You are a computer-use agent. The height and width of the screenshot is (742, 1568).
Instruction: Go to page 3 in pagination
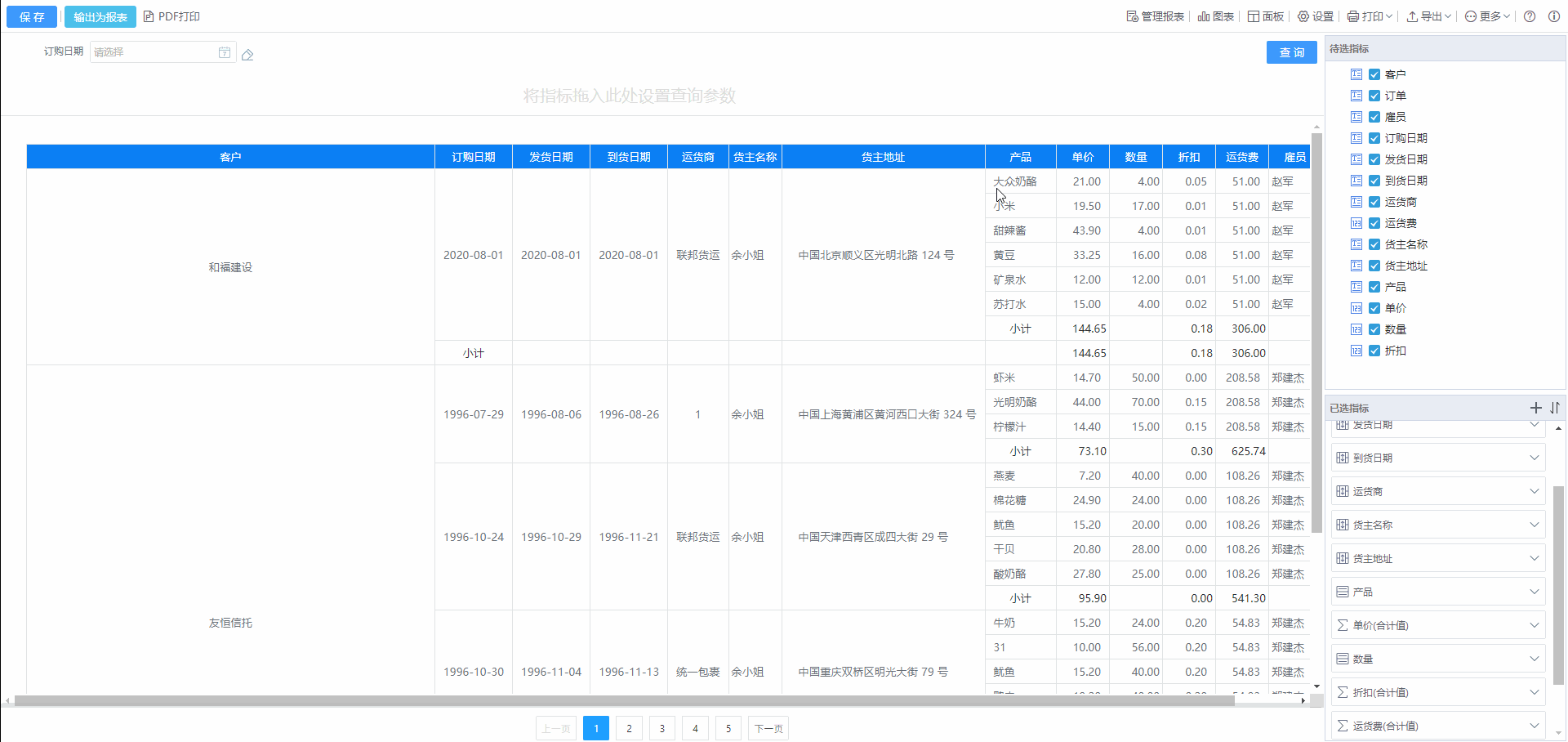(x=662, y=728)
